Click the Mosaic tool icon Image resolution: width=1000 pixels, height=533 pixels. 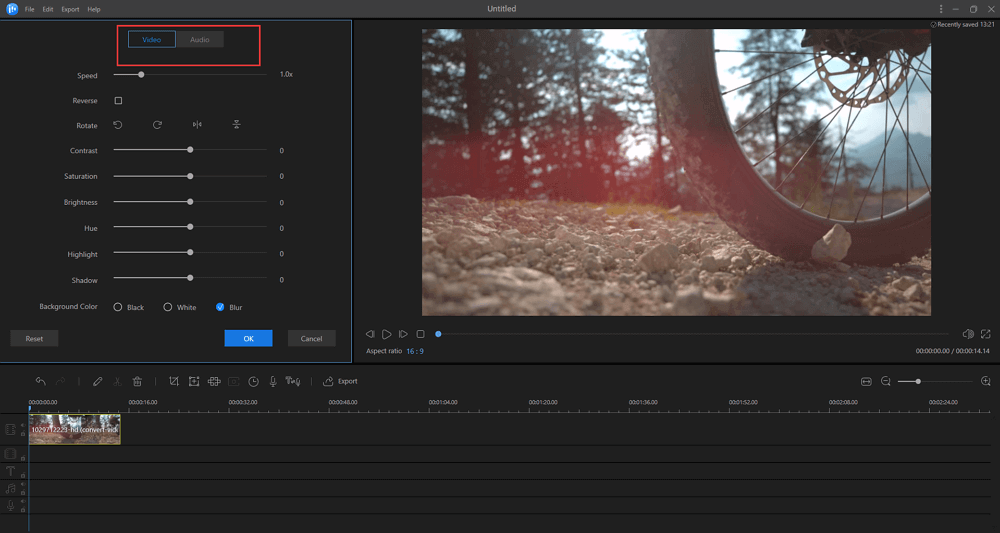[214, 381]
